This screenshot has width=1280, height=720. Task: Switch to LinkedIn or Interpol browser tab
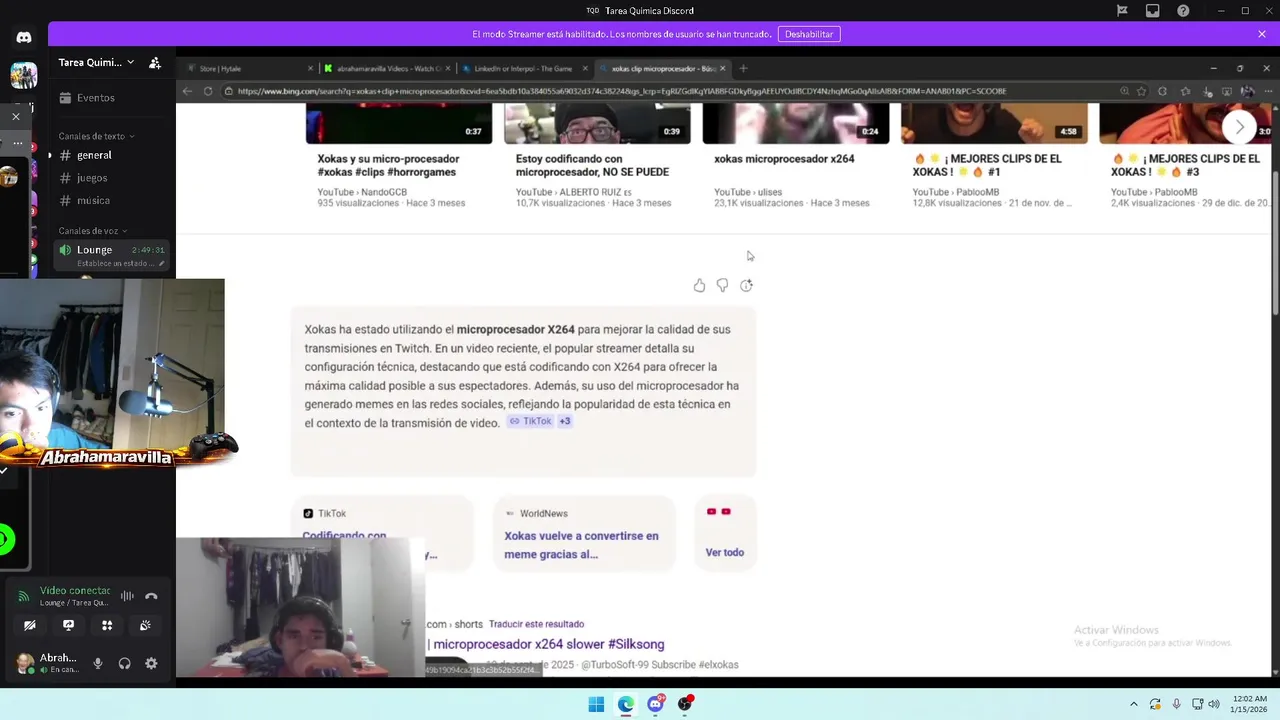(x=523, y=69)
